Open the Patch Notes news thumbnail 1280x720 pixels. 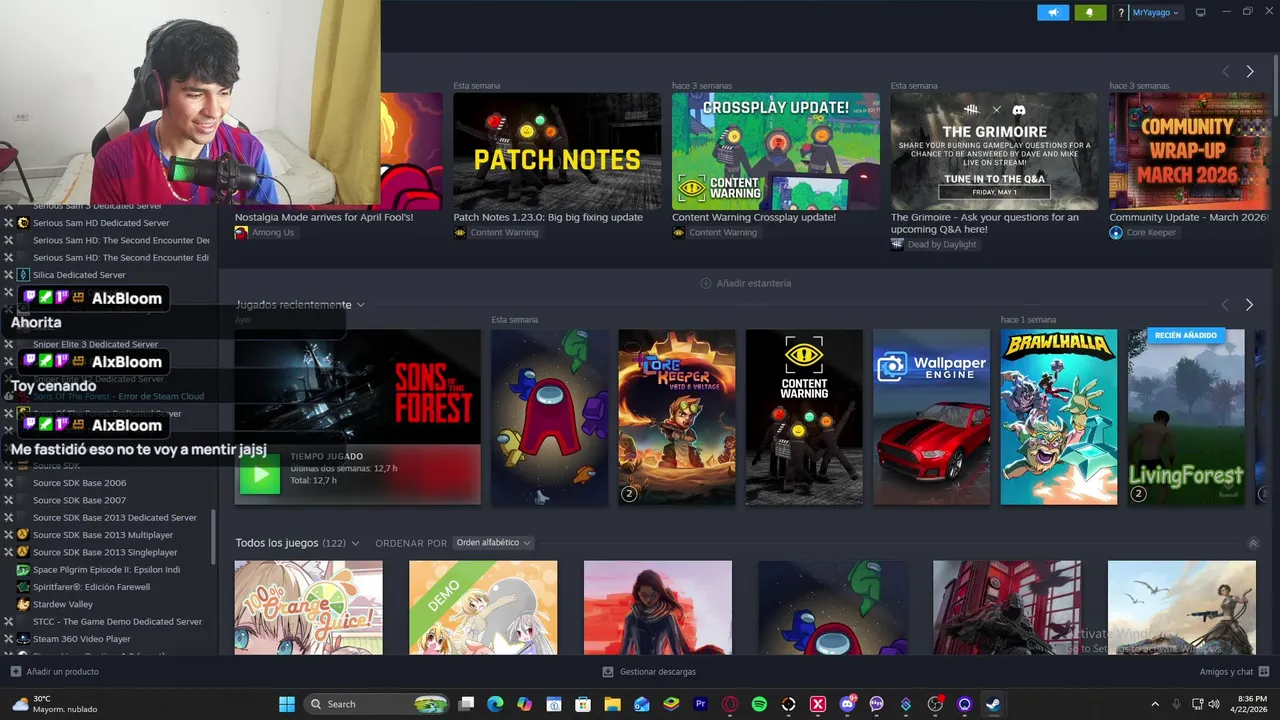[x=557, y=151]
